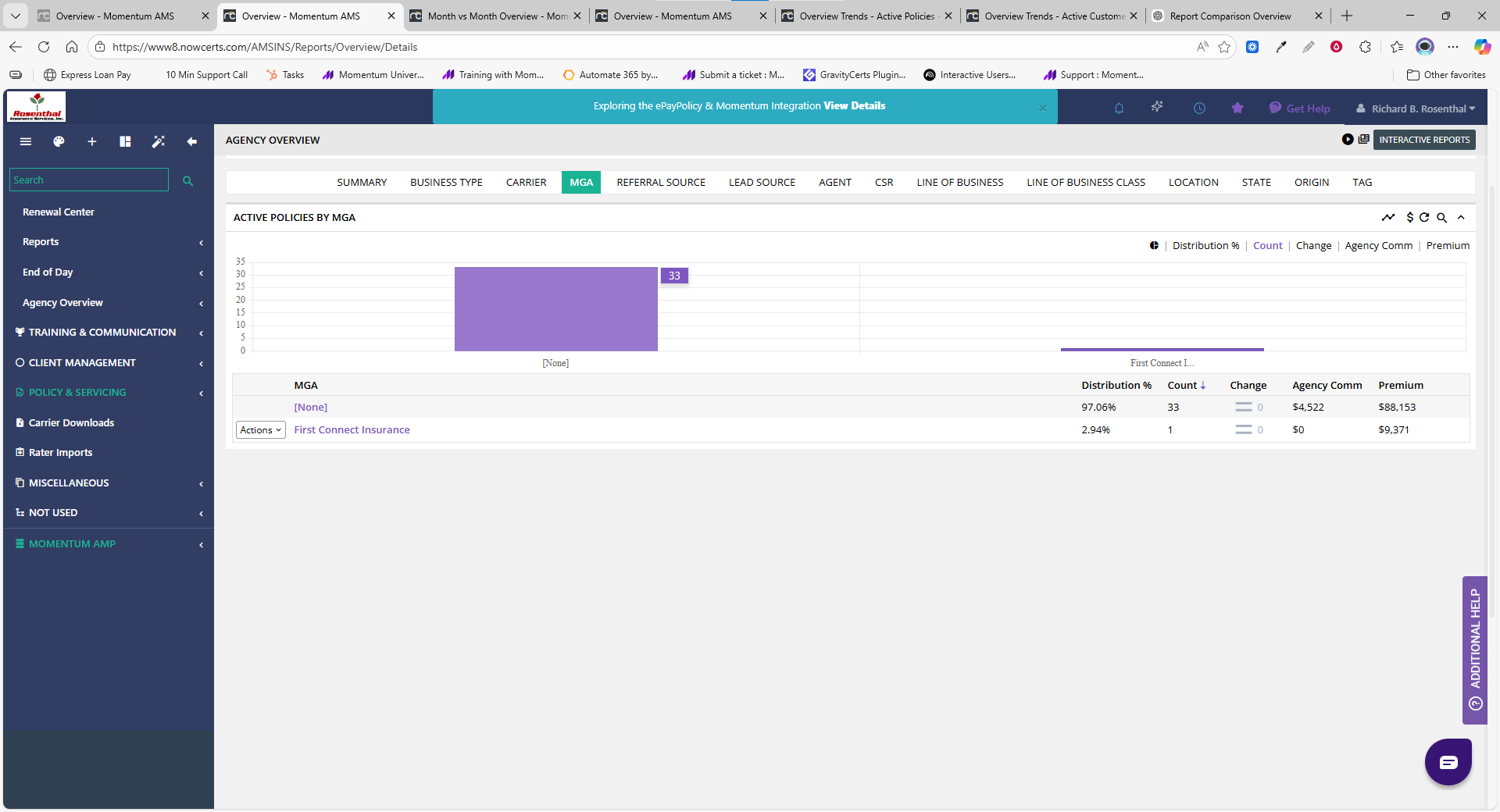Open Carrier Downloads in sidebar
1500x812 pixels.
[x=71, y=423]
